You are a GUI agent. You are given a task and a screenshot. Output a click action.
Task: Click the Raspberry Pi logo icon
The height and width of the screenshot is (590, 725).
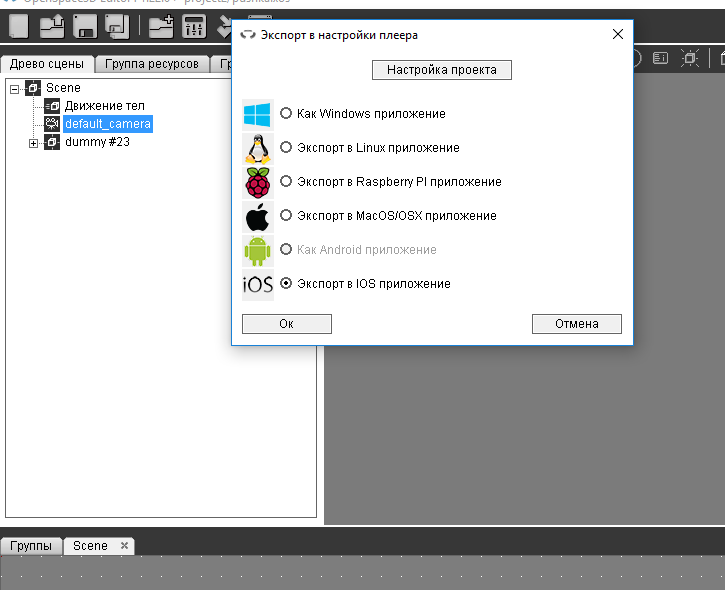point(258,183)
